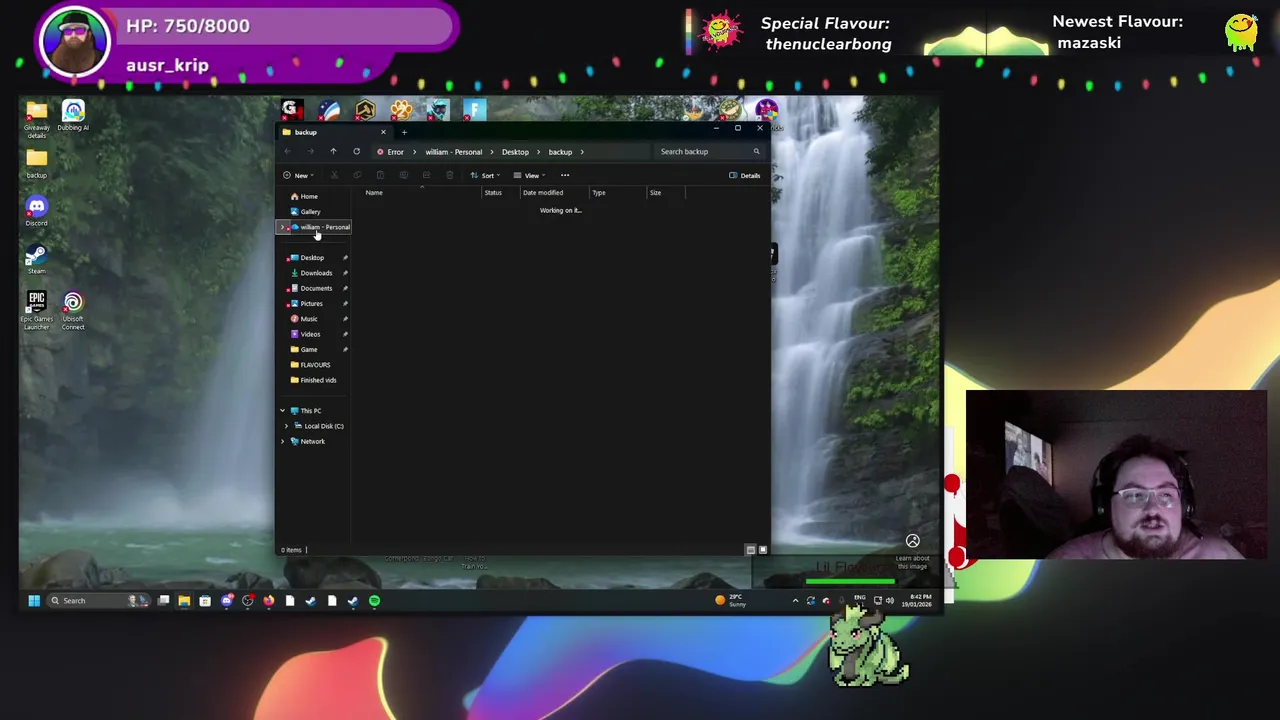Click the Delete trash icon in toolbar
The height and width of the screenshot is (720, 1280).
pos(449,175)
